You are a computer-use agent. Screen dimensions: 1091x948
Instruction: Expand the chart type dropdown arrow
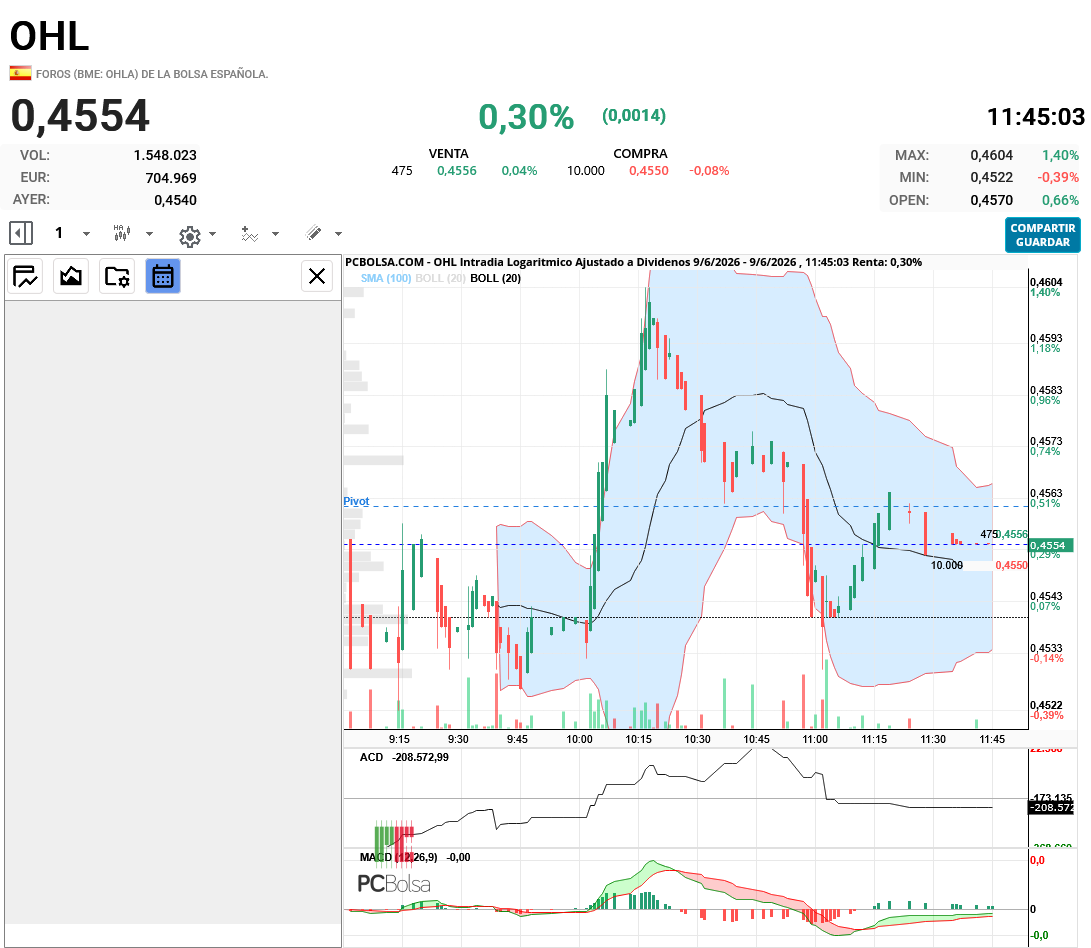click(149, 234)
